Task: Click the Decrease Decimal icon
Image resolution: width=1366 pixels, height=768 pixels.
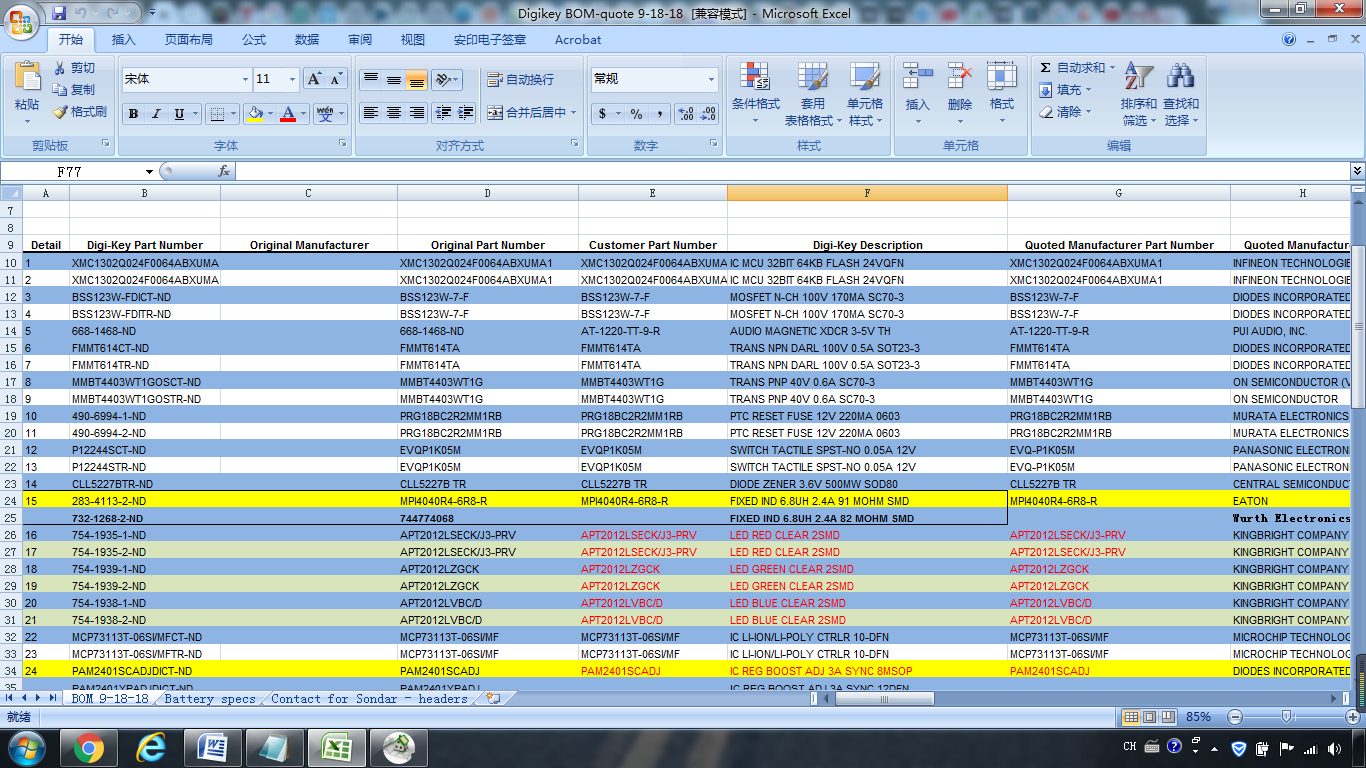Action: (709, 114)
